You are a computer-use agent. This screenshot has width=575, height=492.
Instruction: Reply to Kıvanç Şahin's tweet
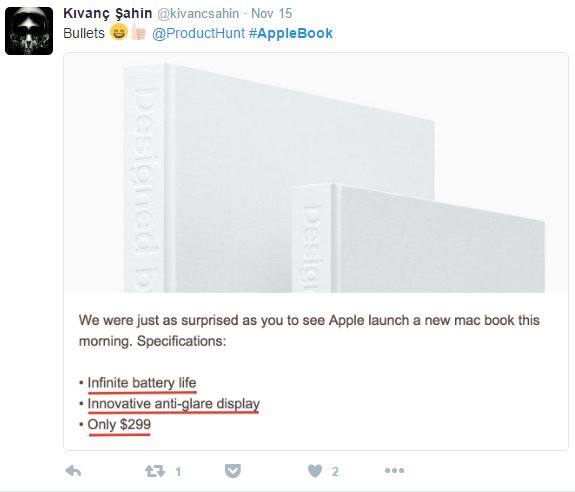click(x=73, y=471)
